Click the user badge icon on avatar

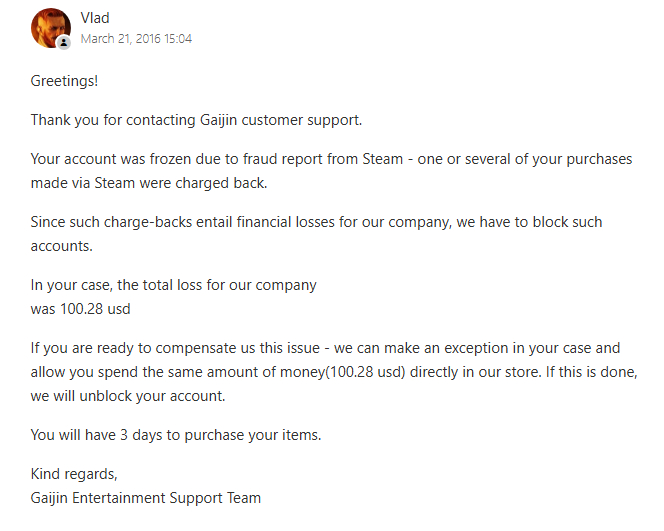pos(64,42)
